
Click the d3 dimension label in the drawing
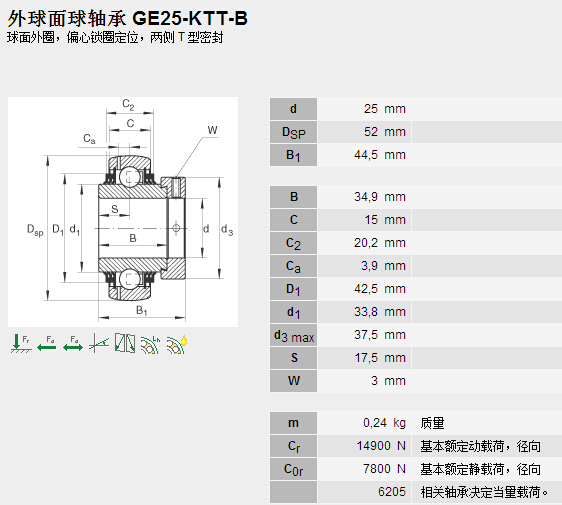(227, 229)
